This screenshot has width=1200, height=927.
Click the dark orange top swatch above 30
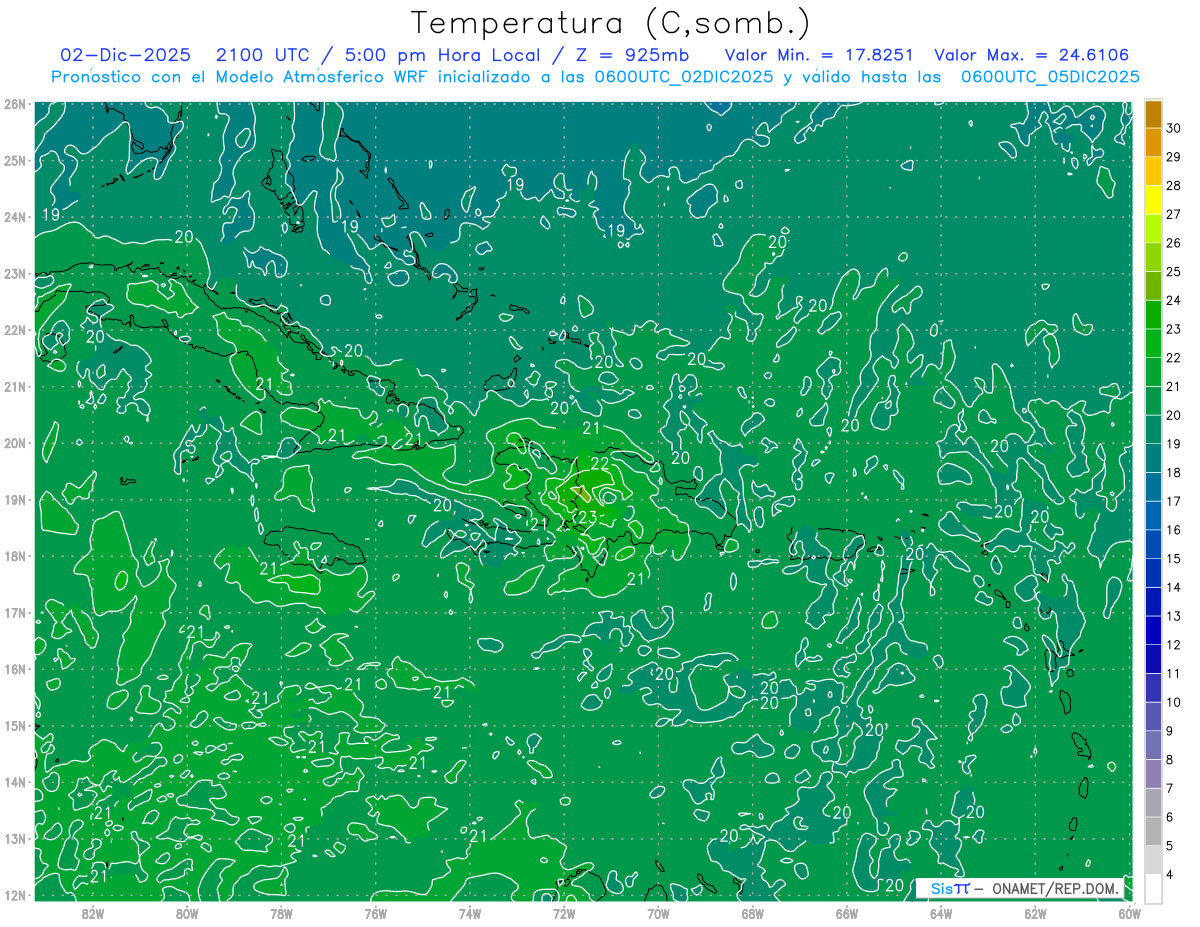coord(1153,114)
